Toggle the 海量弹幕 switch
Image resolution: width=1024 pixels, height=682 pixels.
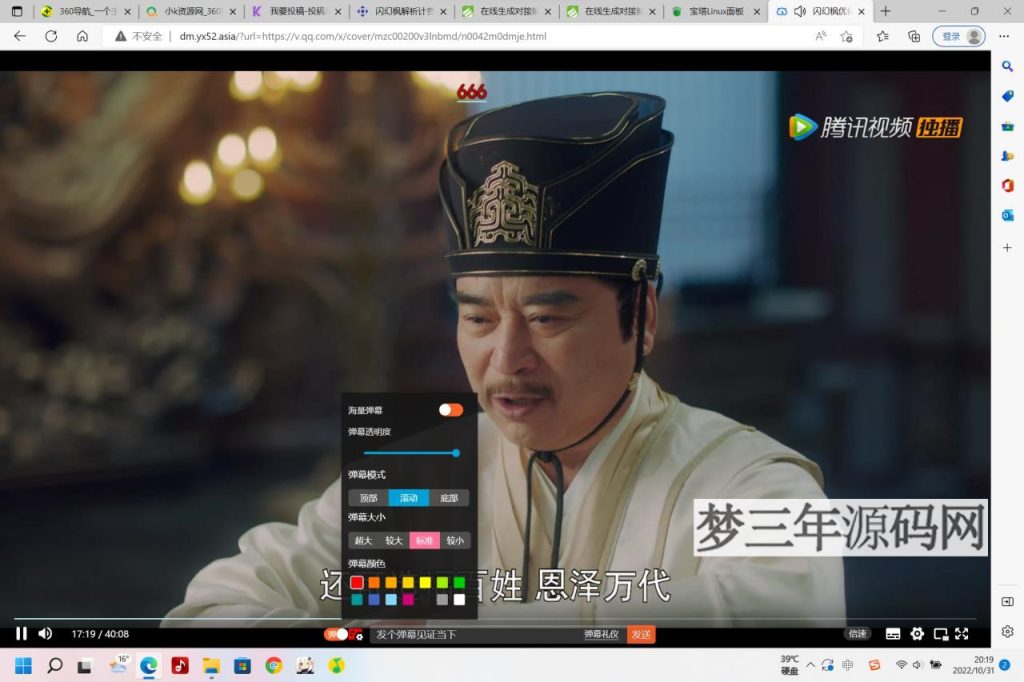(x=451, y=410)
